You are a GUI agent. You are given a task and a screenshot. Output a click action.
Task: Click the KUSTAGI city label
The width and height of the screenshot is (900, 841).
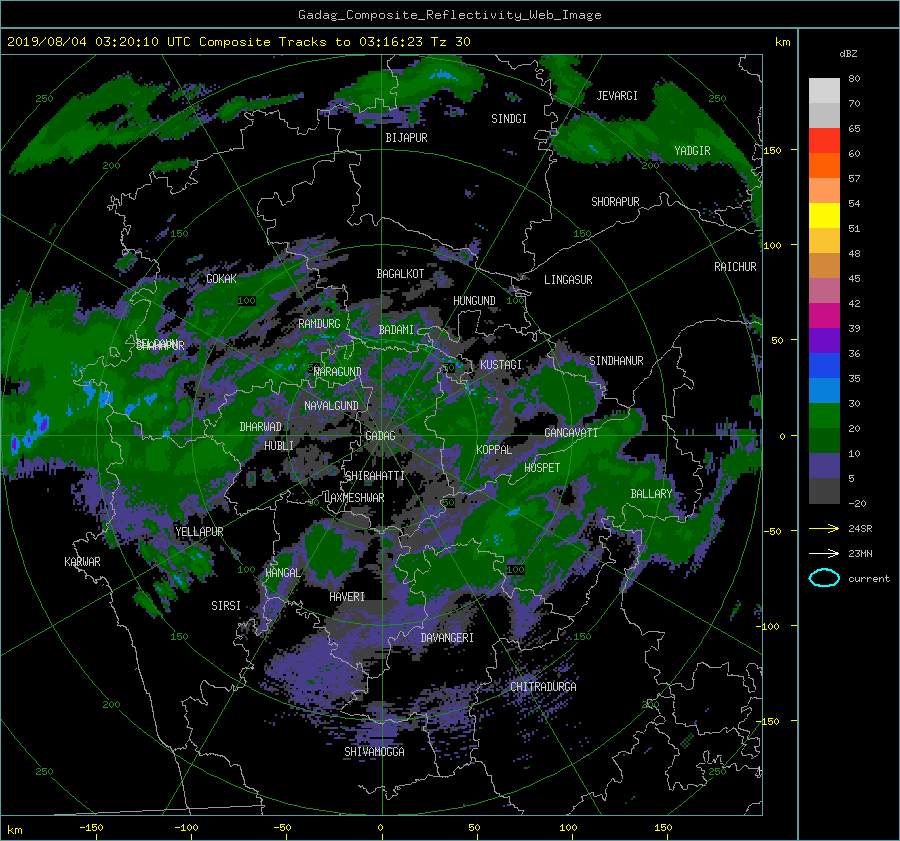(x=501, y=365)
